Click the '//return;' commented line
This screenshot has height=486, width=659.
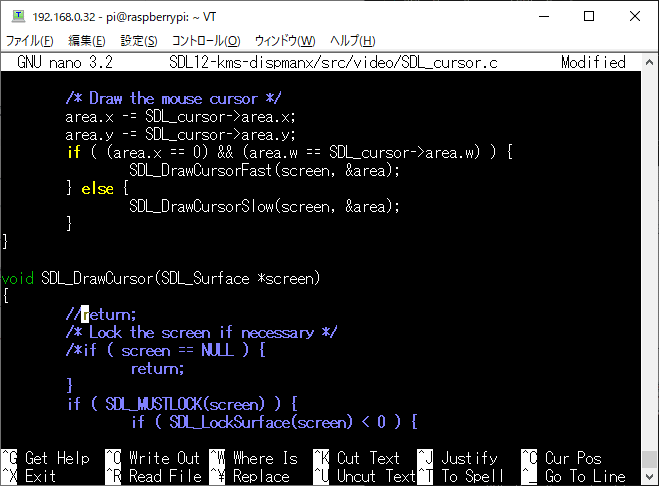pyautogui.click(x=101, y=314)
